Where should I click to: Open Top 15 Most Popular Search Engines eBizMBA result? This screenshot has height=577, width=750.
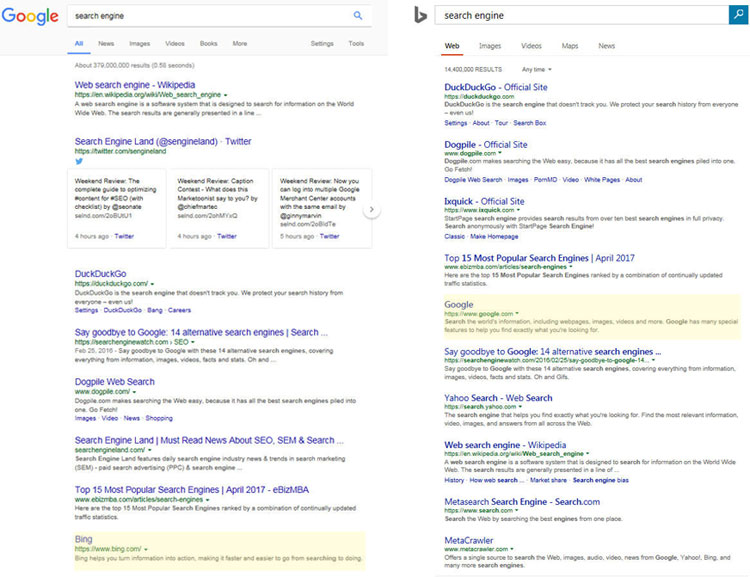coord(192,489)
